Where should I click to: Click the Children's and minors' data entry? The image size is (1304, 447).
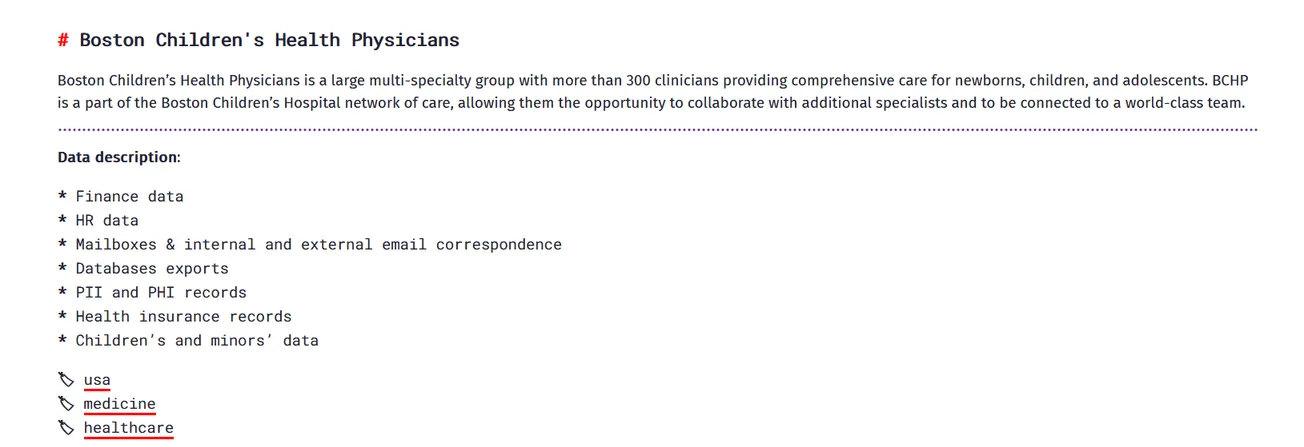[x=196, y=341]
